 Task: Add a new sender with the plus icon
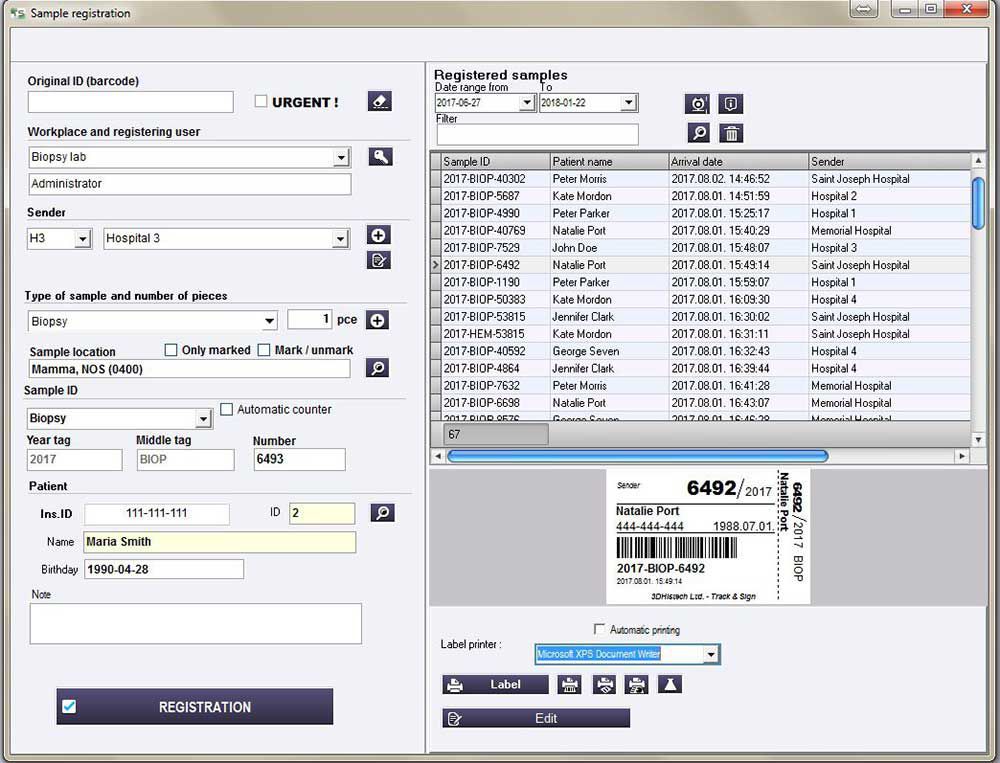[377, 235]
